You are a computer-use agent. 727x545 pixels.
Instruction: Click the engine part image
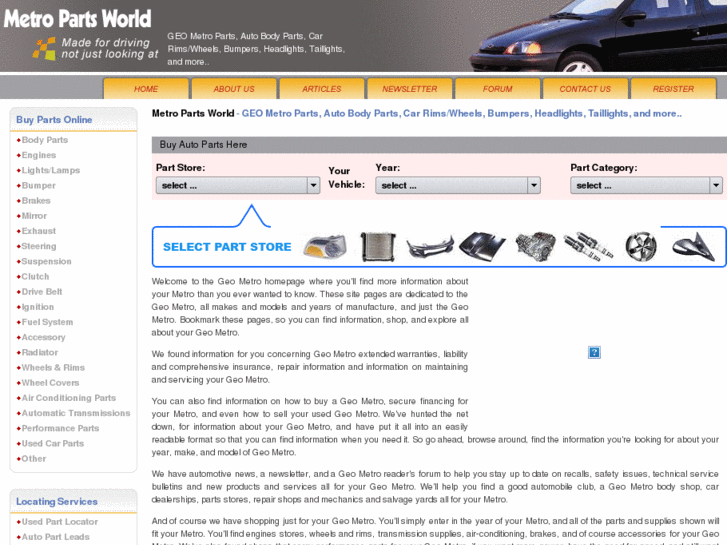click(536, 247)
